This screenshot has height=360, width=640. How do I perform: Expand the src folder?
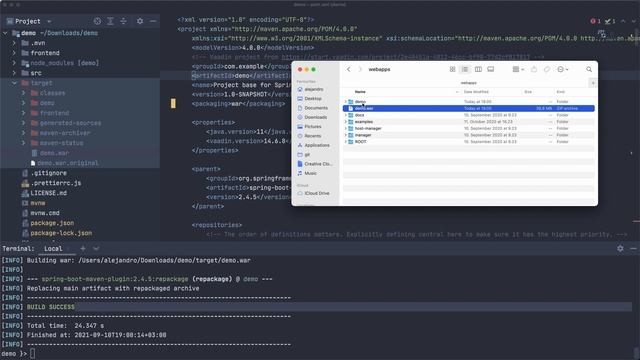tap(14, 73)
